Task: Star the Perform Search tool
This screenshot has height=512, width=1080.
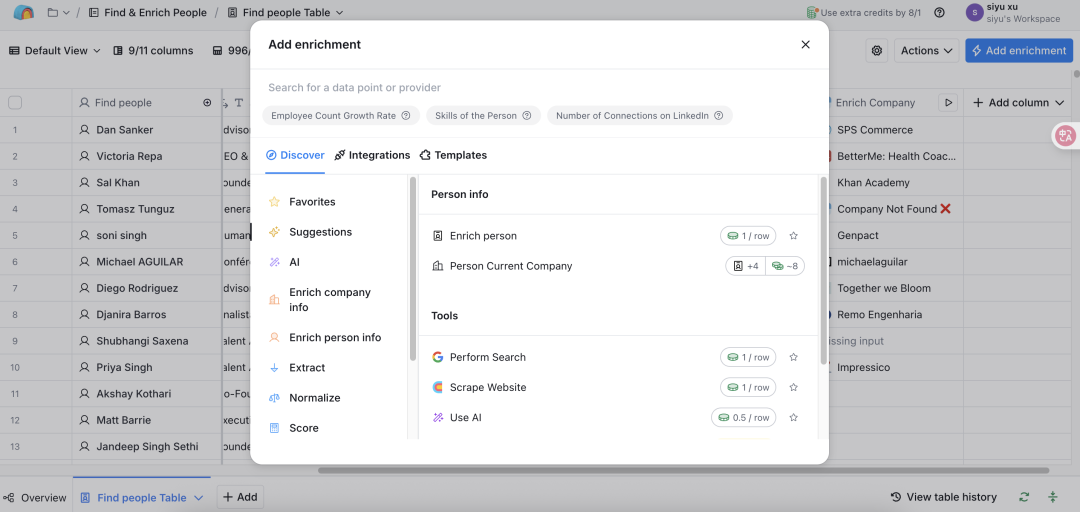Action: (x=793, y=357)
